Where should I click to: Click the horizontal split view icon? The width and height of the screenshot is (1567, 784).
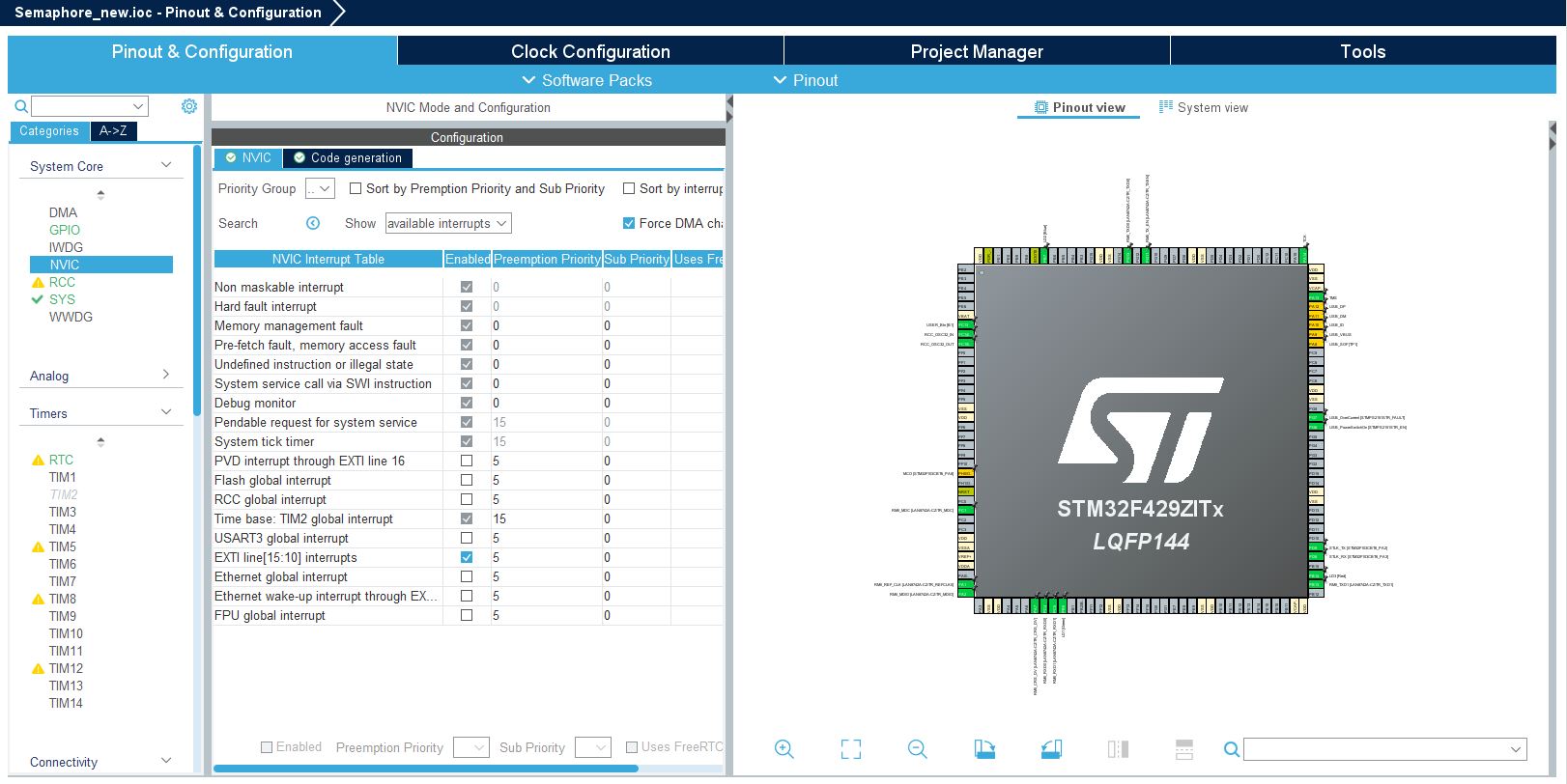pyautogui.click(x=1184, y=749)
